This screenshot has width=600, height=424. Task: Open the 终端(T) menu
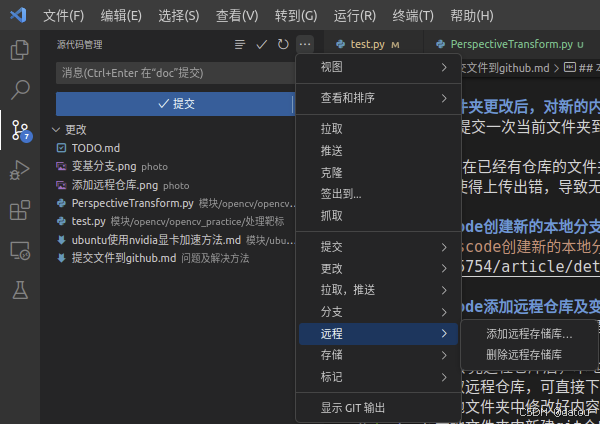pos(413,16)
